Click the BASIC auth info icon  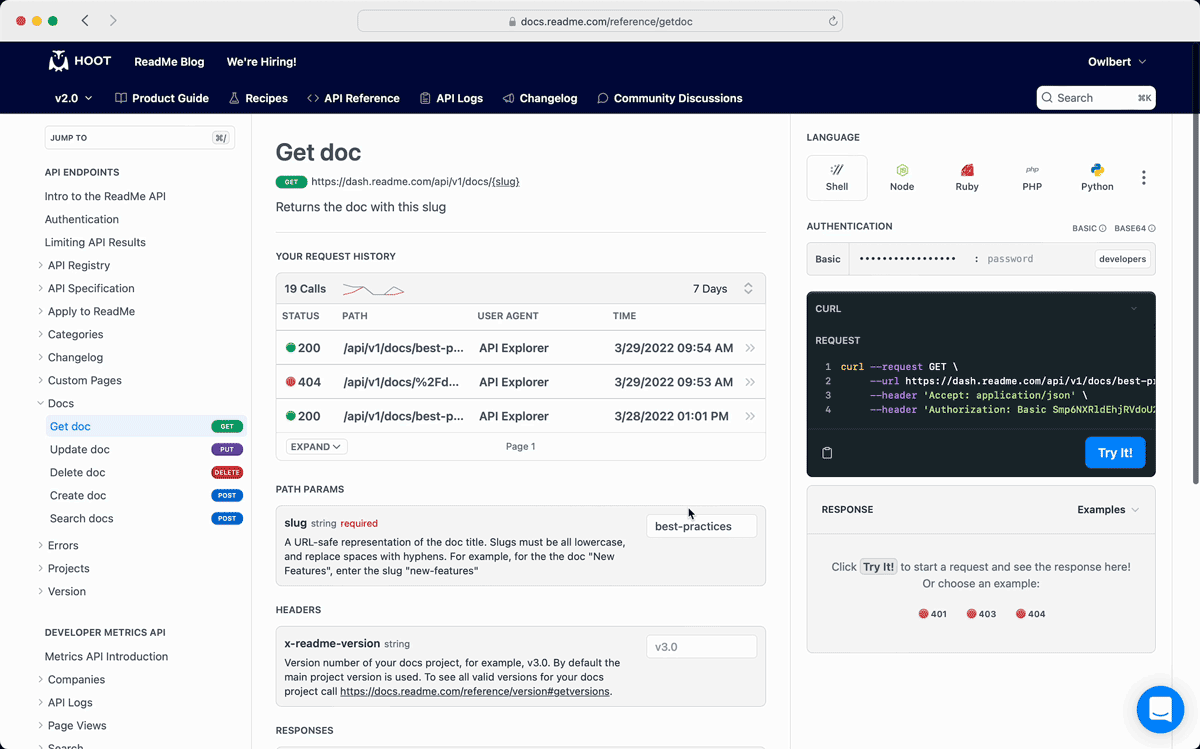tap(1102, 229)
